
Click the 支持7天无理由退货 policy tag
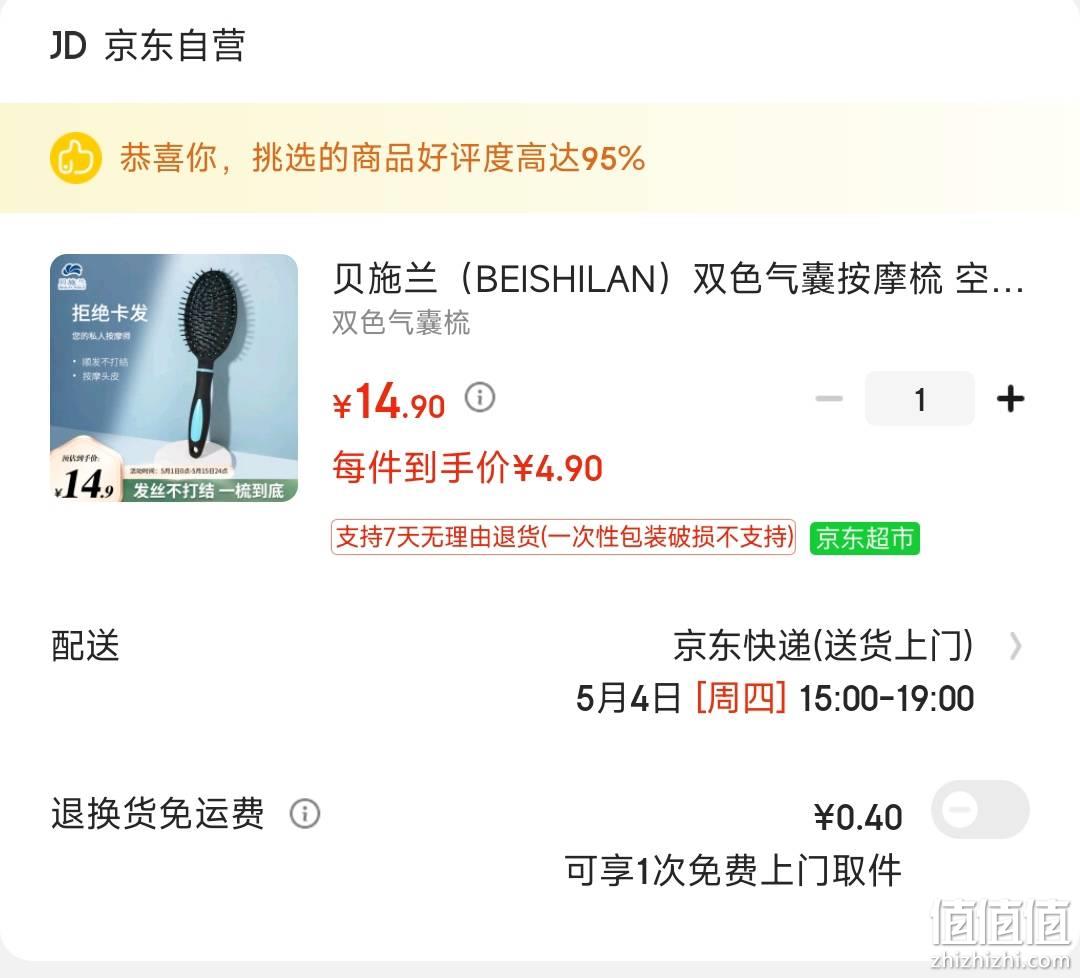[x=563, y=537]
